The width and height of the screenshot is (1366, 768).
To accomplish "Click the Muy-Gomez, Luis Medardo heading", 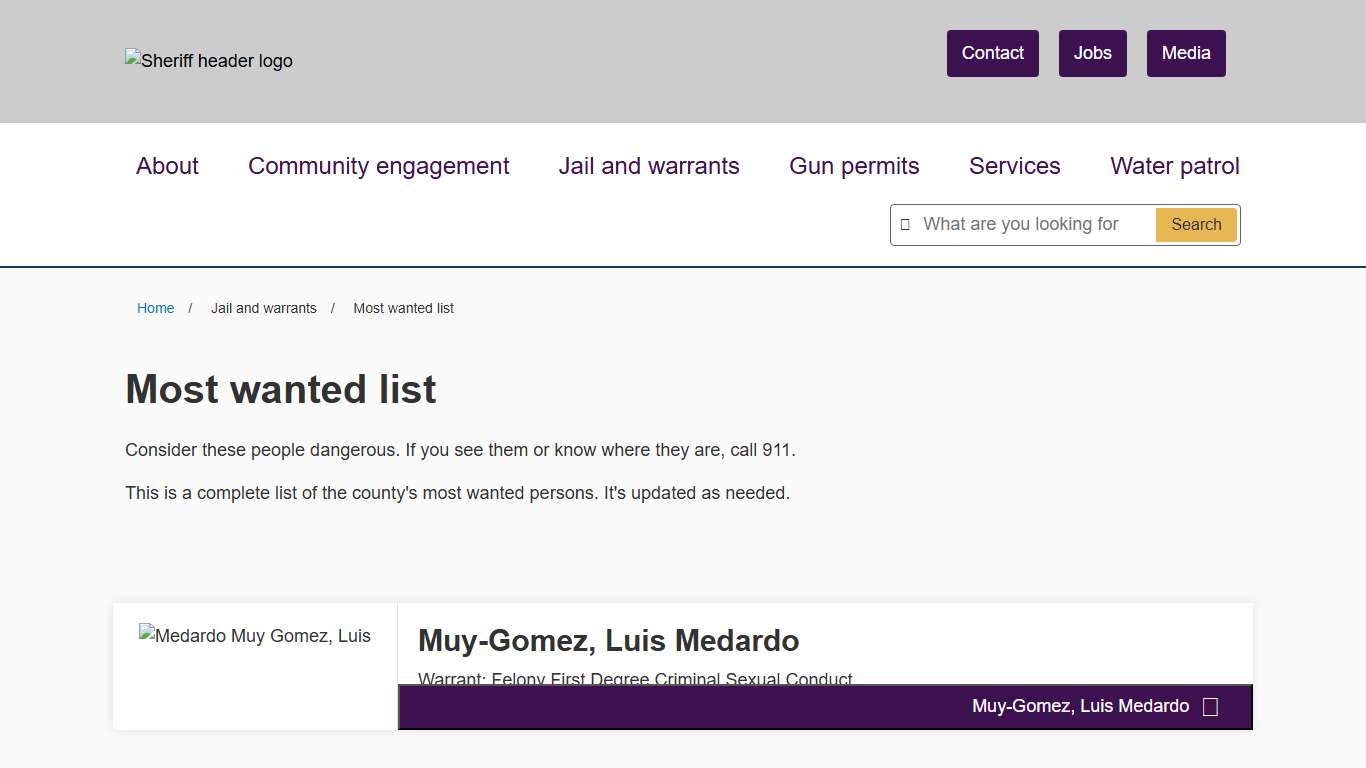I will (608, 640).
